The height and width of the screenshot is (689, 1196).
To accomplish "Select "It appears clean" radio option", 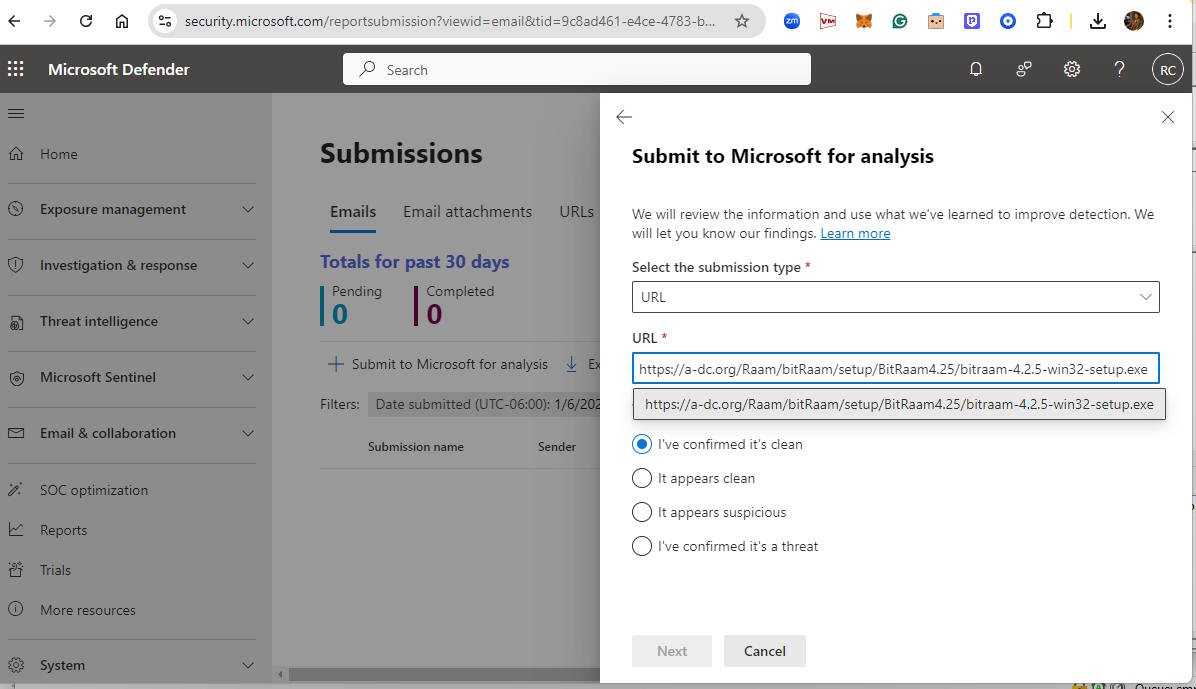I will point(641,478).
